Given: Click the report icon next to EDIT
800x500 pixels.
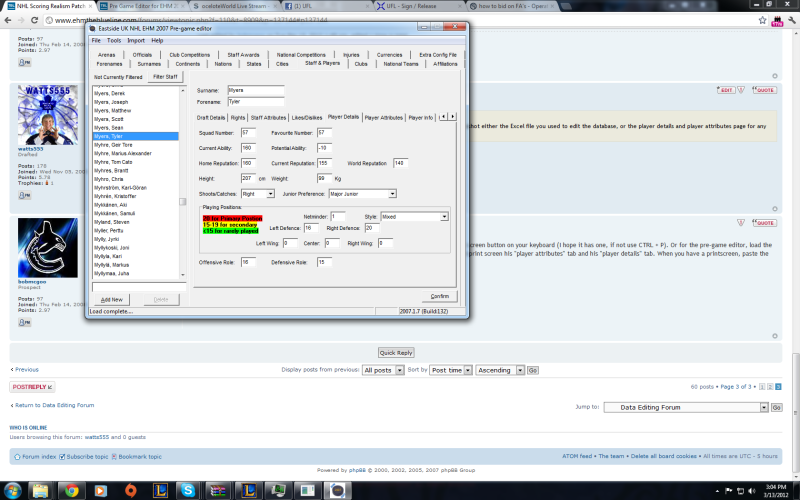Looking at the screenshot, I should click(741, 90).
